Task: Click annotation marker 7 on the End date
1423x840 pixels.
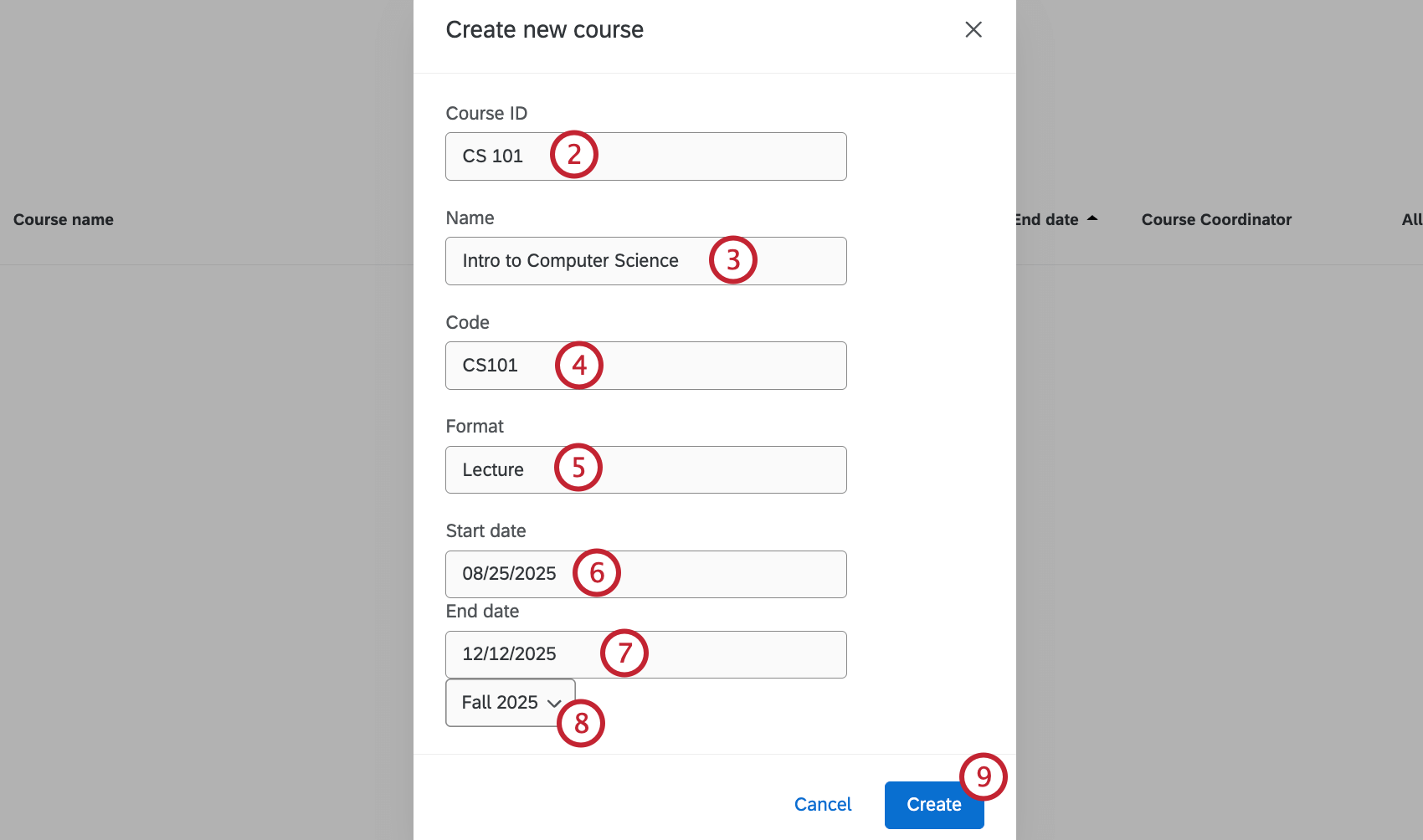Action: (x=624, y=653)
